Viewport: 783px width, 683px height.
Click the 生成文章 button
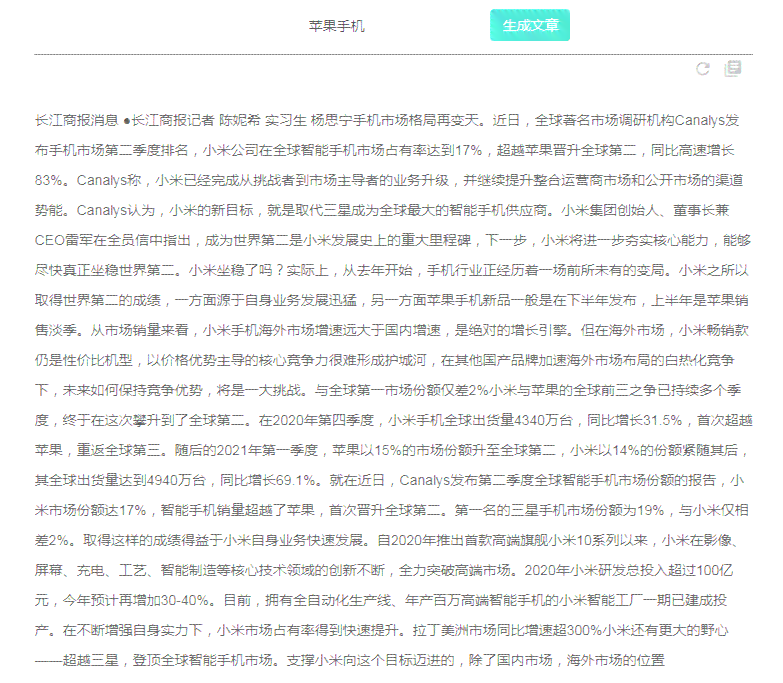click(530, 25)
